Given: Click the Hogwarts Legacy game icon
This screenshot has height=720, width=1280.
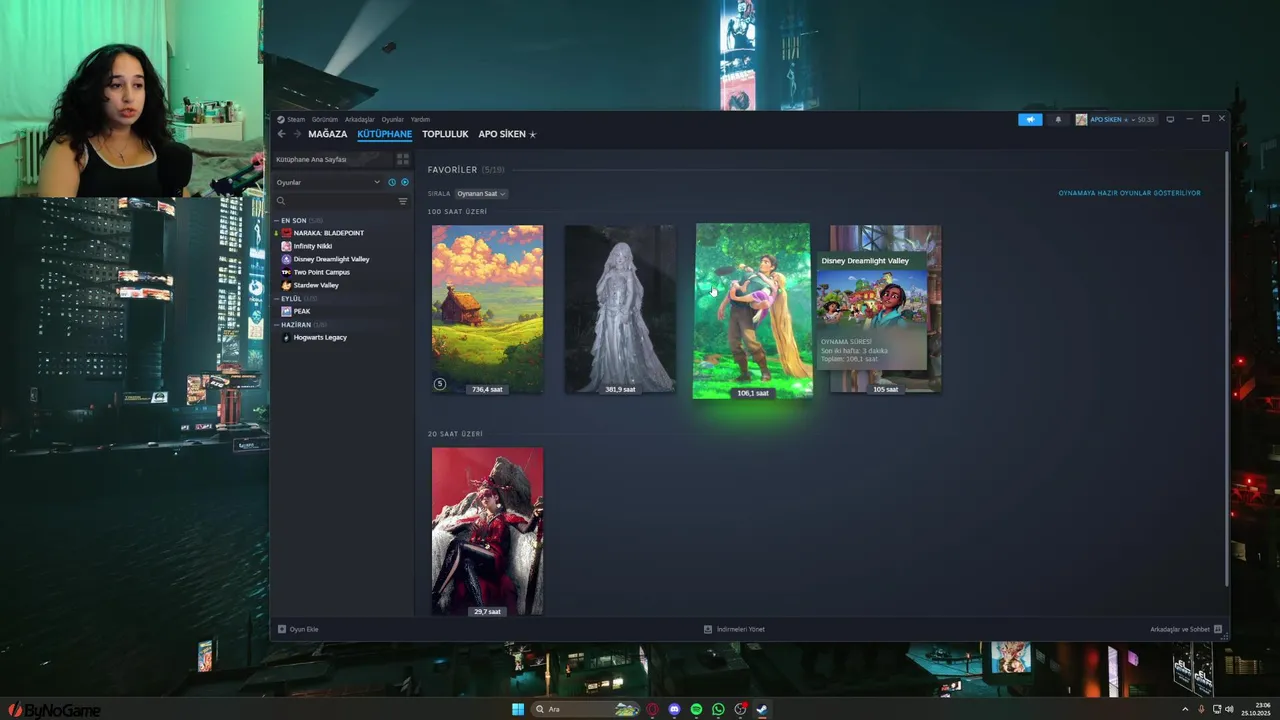Looking at the screenshot, I should 286,337.
